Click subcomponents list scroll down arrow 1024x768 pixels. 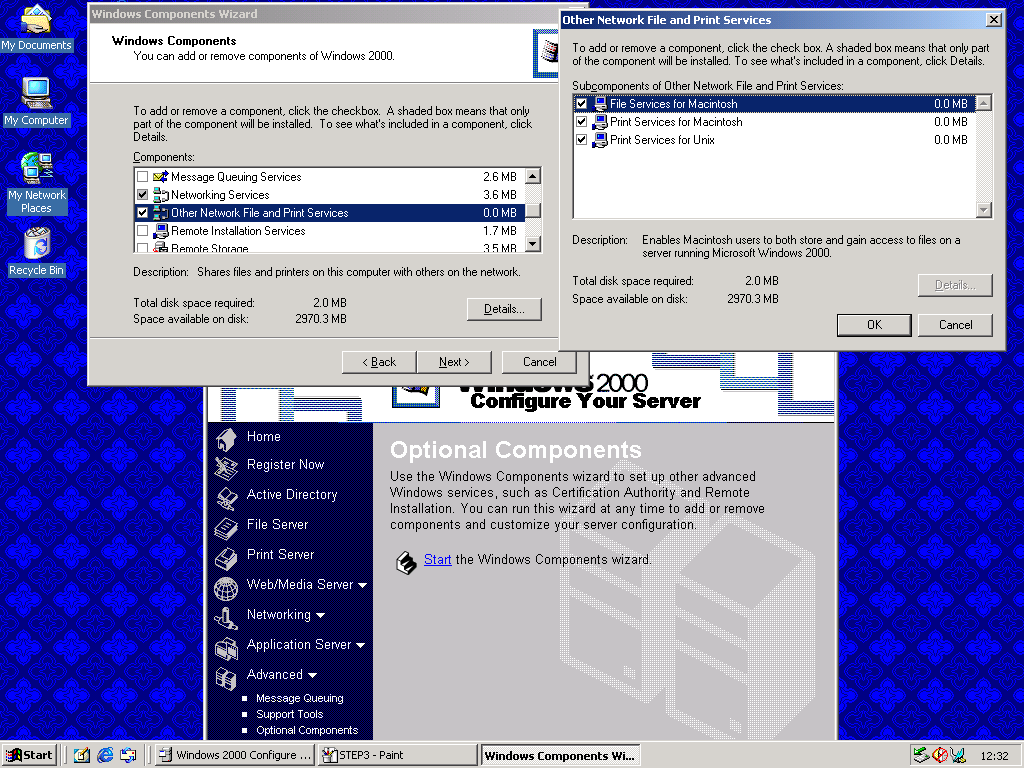click(x=984, y=210)
